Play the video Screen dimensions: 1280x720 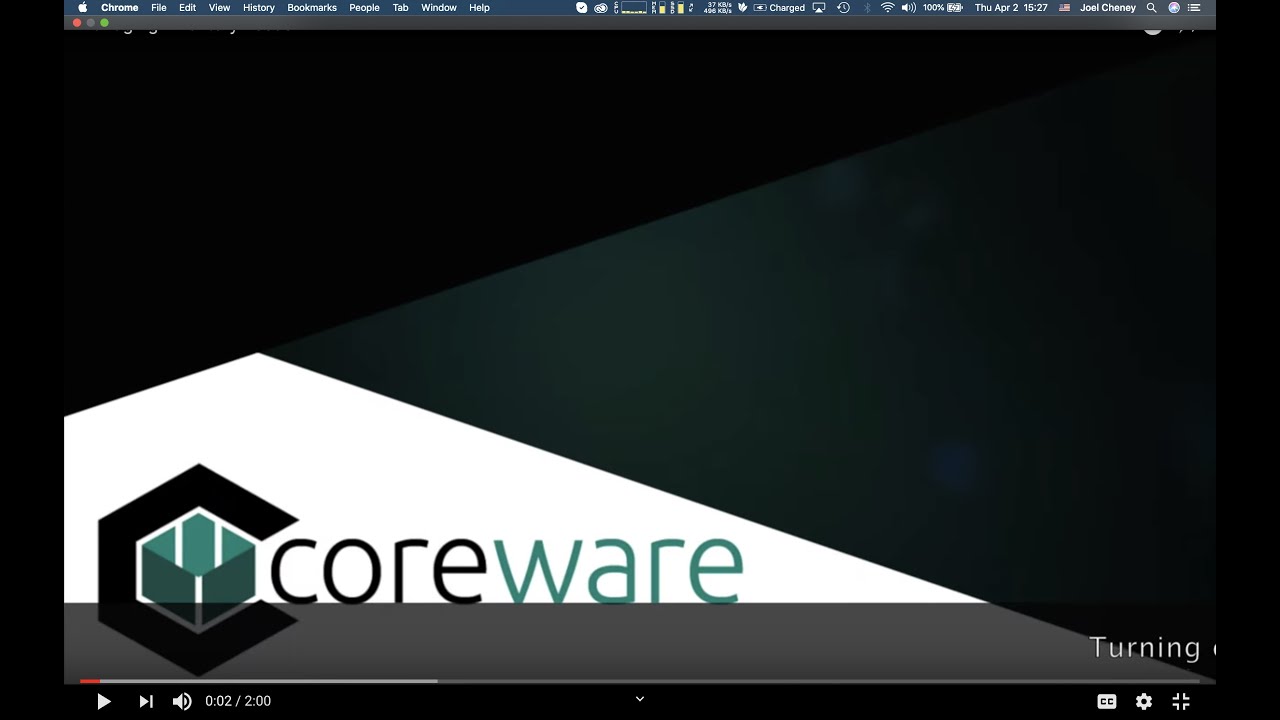[104, 702]
